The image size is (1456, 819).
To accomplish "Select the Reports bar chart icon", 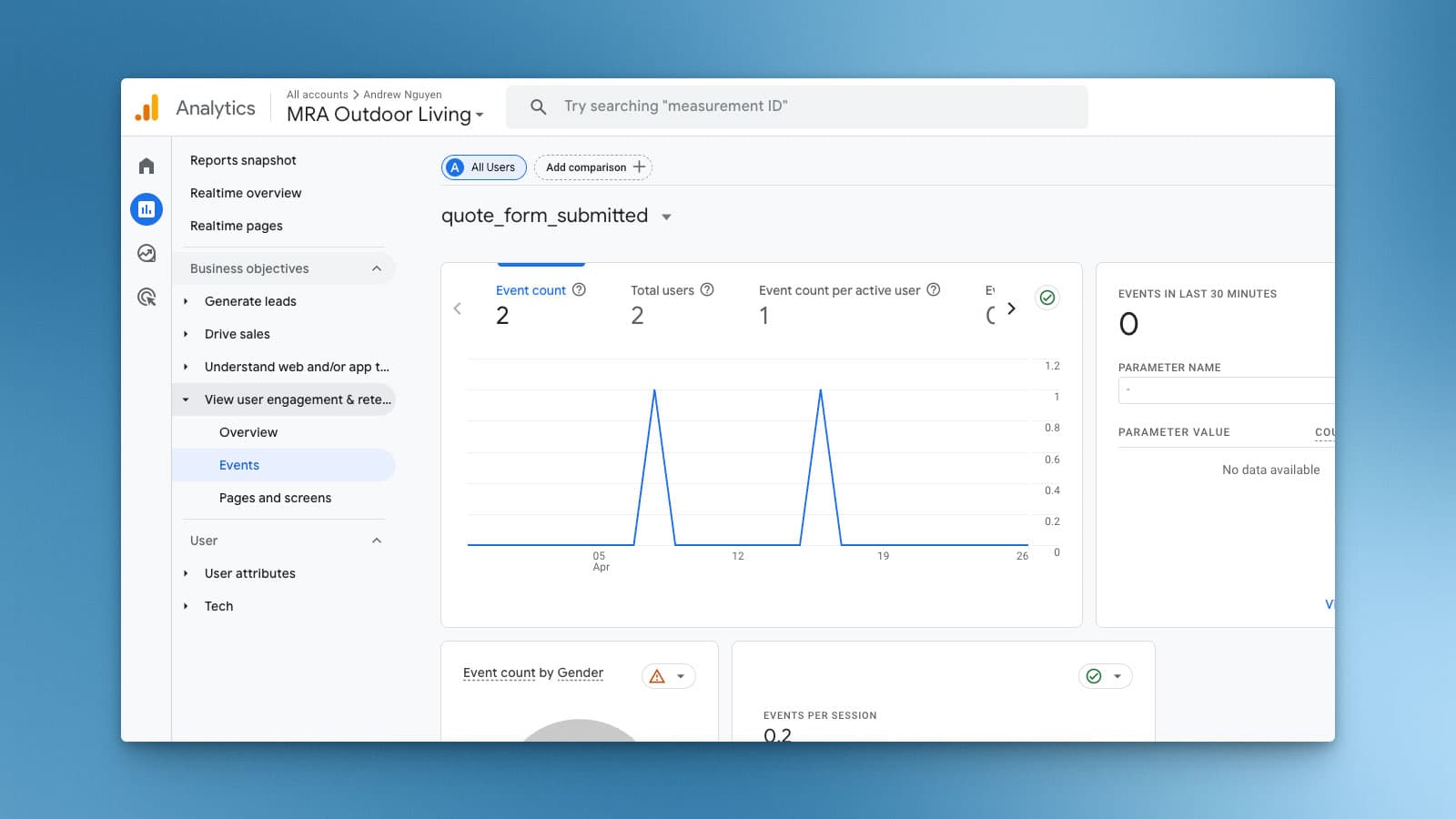I will pos(147,209).
